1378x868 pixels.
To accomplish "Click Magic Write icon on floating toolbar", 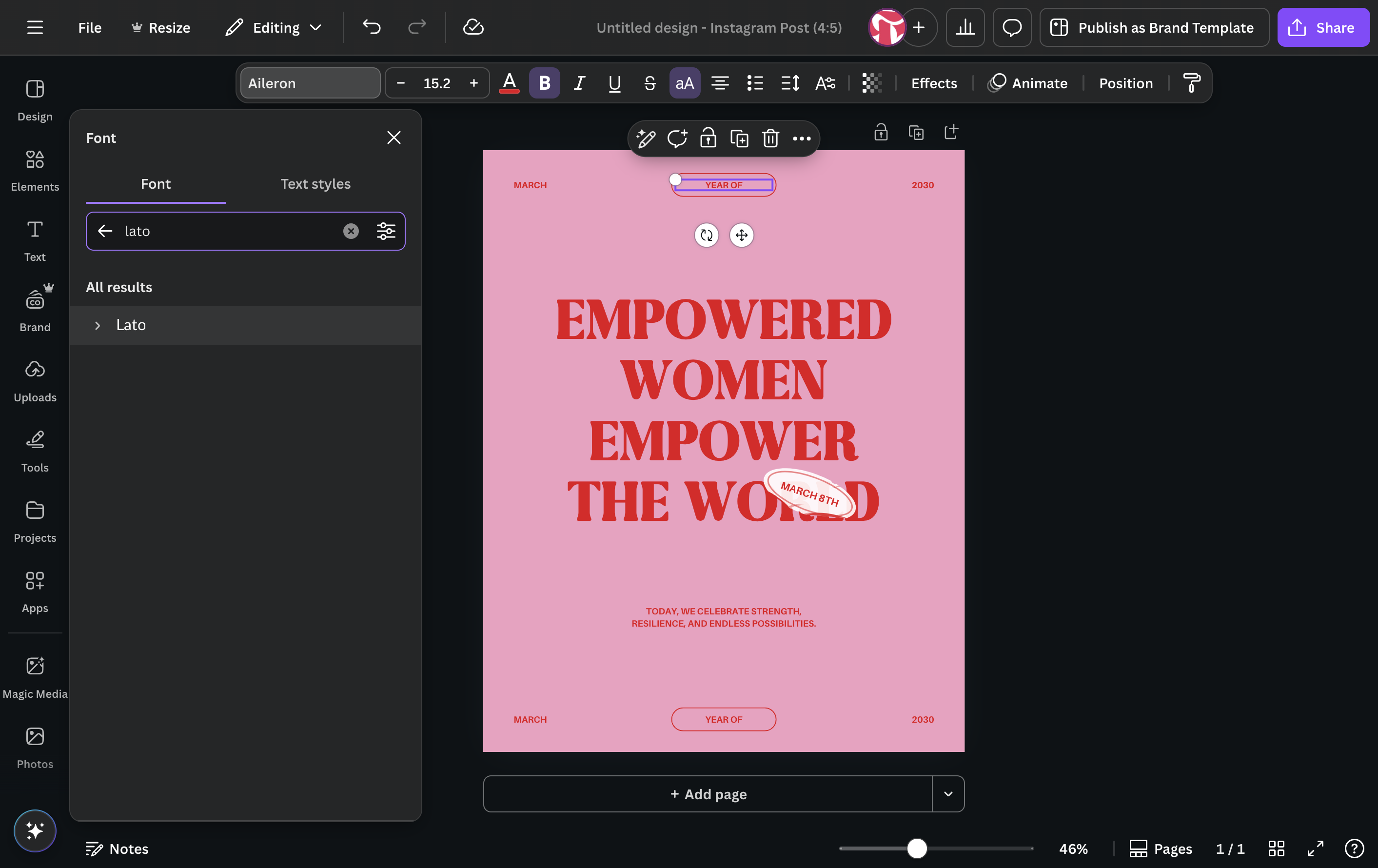I will point(646,138).
